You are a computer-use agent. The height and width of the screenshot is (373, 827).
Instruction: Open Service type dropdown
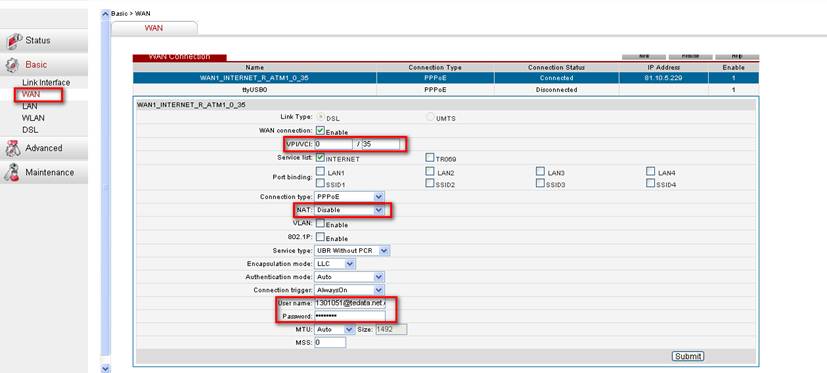[x=352, y=251]
